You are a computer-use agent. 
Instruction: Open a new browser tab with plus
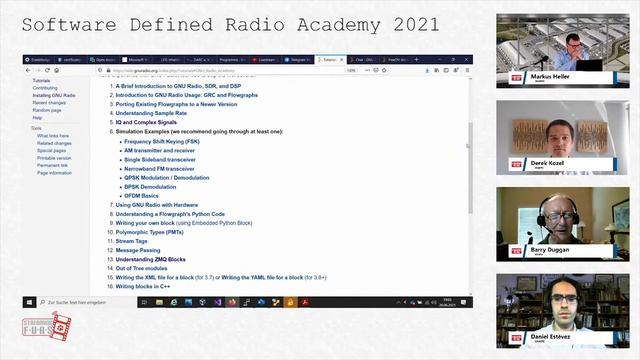coord(416,60)
